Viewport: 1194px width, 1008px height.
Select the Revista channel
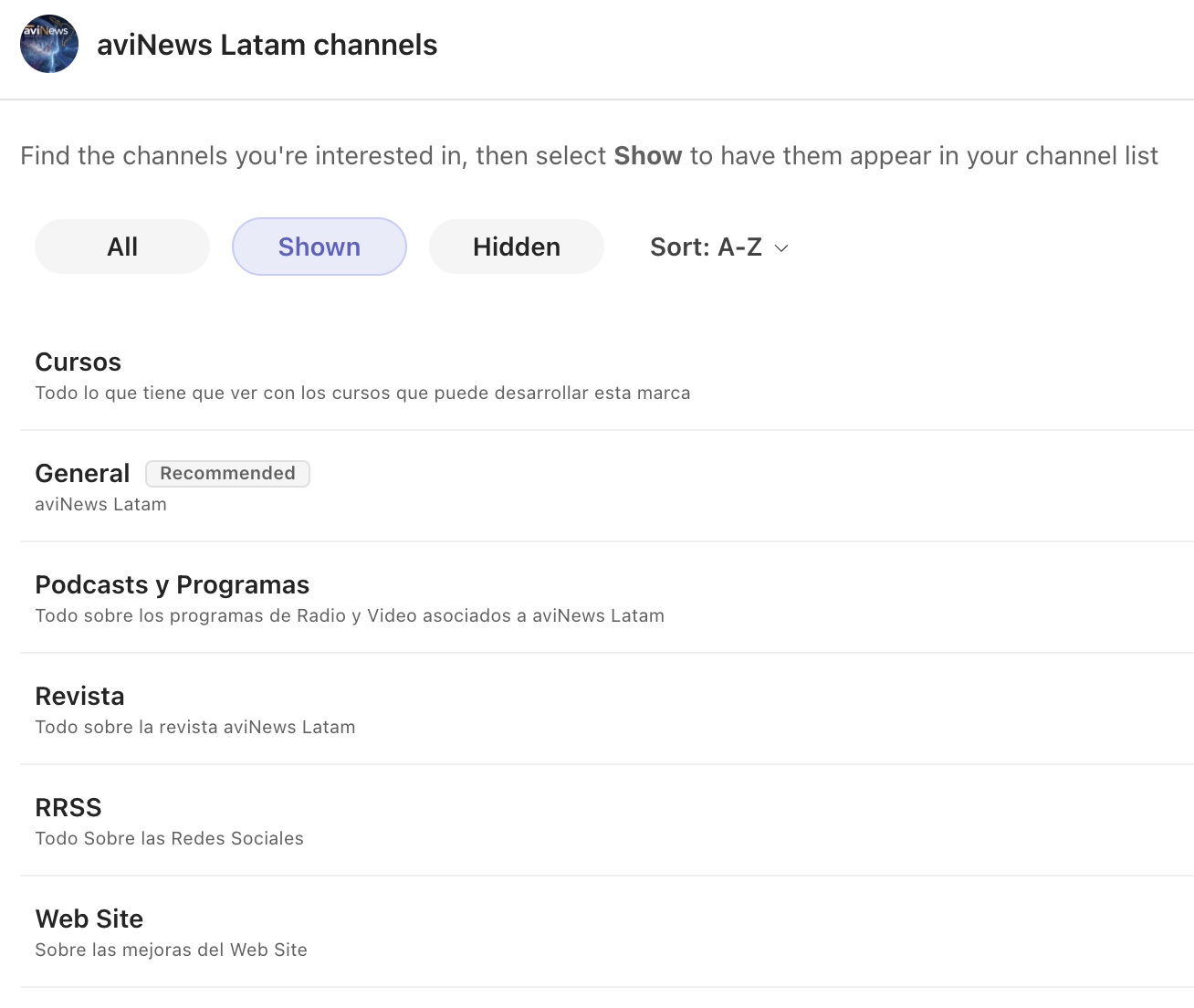click(x=80, y=697)
